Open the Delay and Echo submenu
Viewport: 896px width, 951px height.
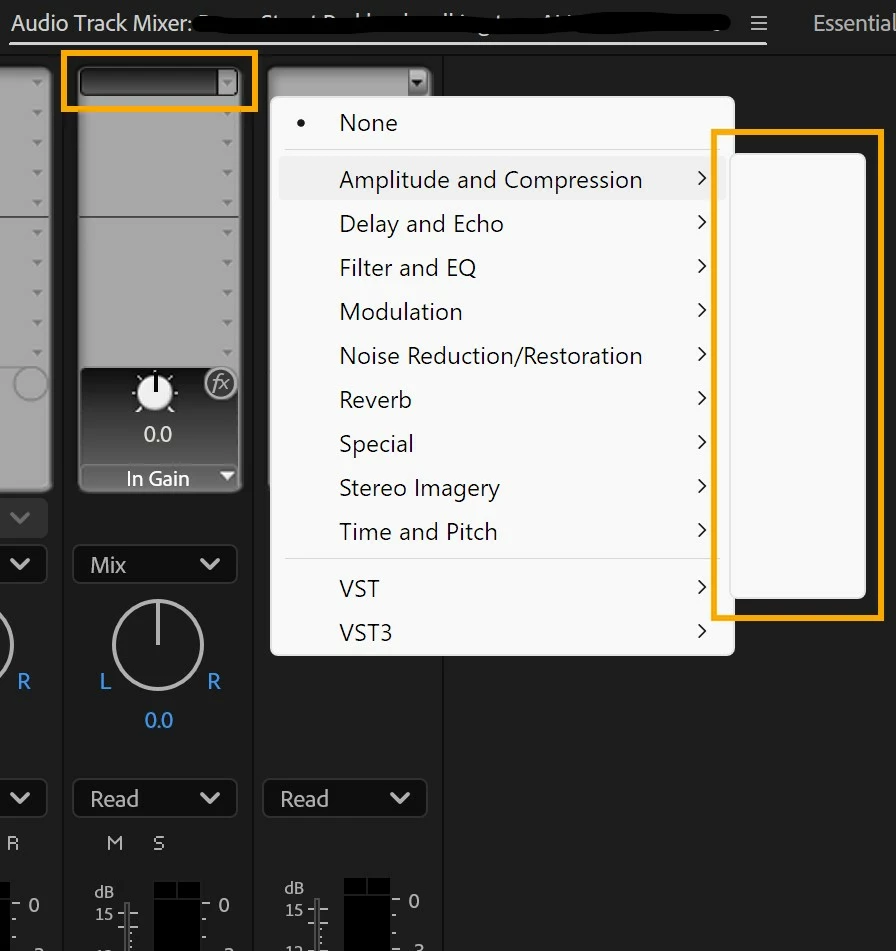coord(502,224)
